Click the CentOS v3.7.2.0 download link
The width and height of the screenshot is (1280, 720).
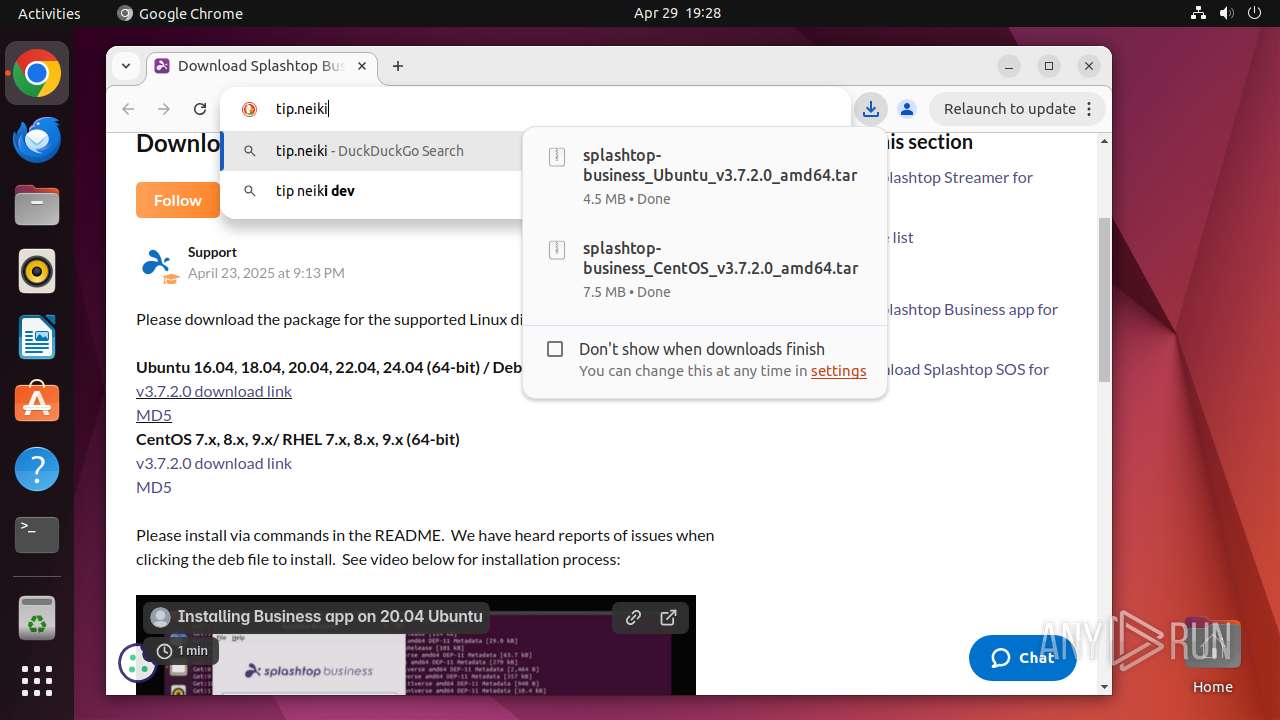214,463
